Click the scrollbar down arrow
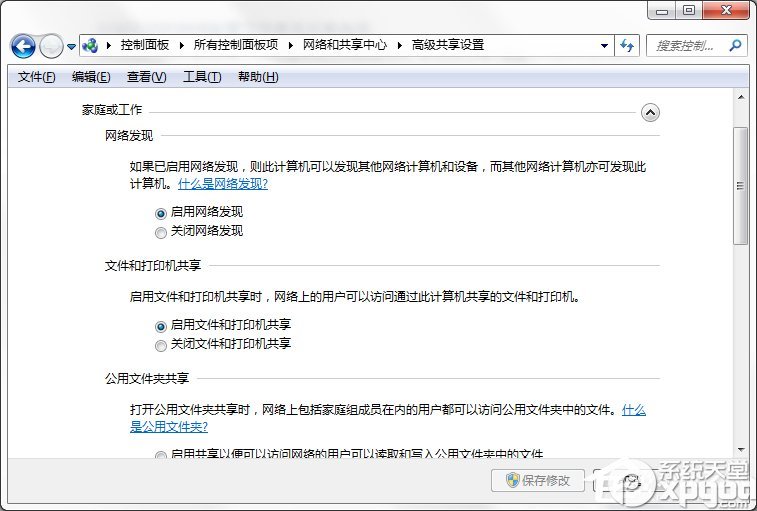 point(741,450)
